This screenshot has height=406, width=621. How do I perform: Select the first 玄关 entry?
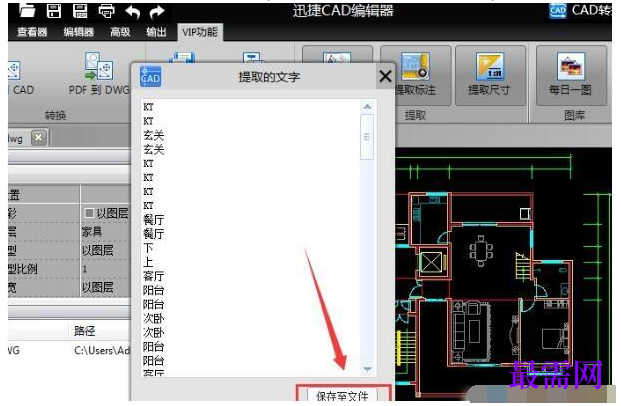(x=153, y=135)
